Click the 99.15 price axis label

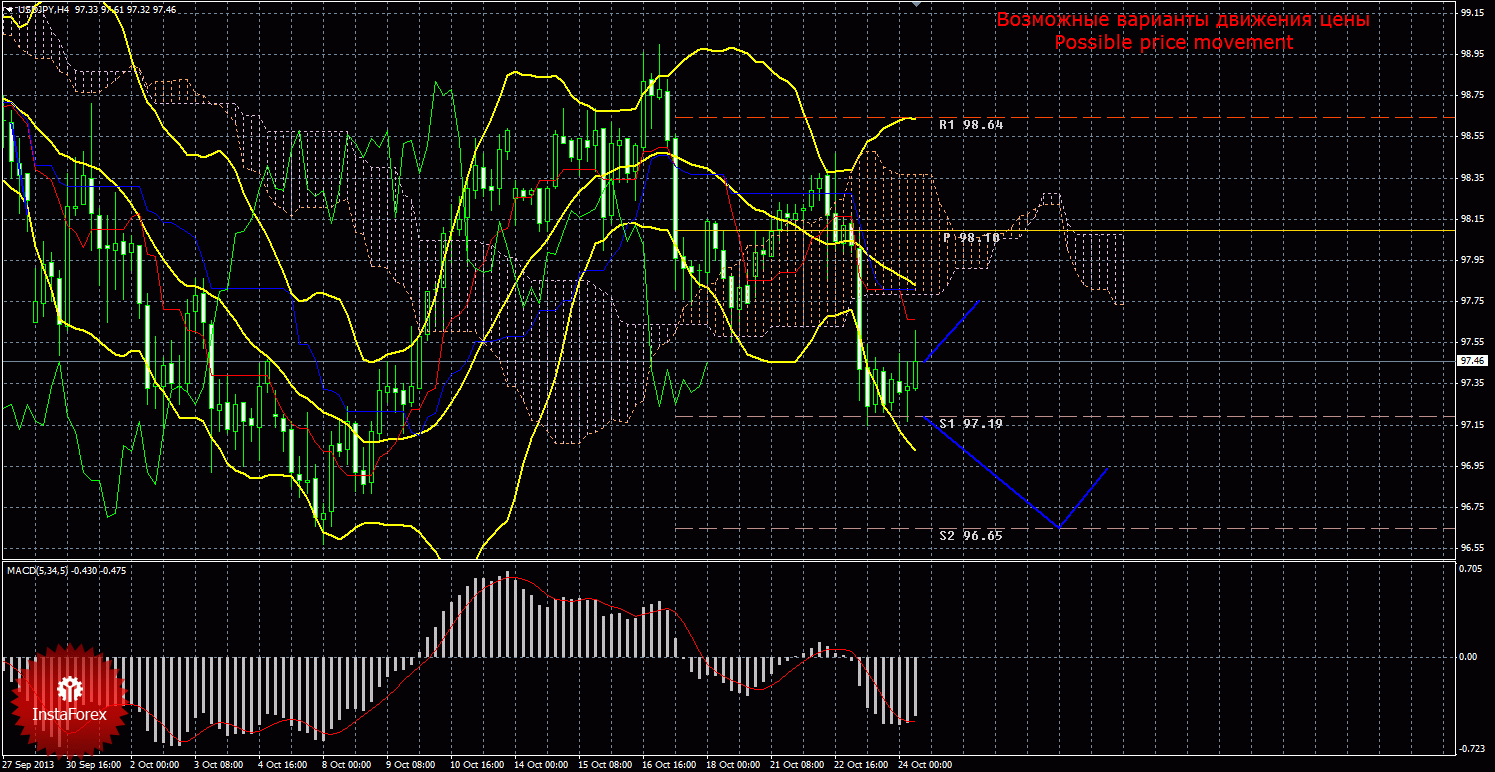pos(1471,13)
